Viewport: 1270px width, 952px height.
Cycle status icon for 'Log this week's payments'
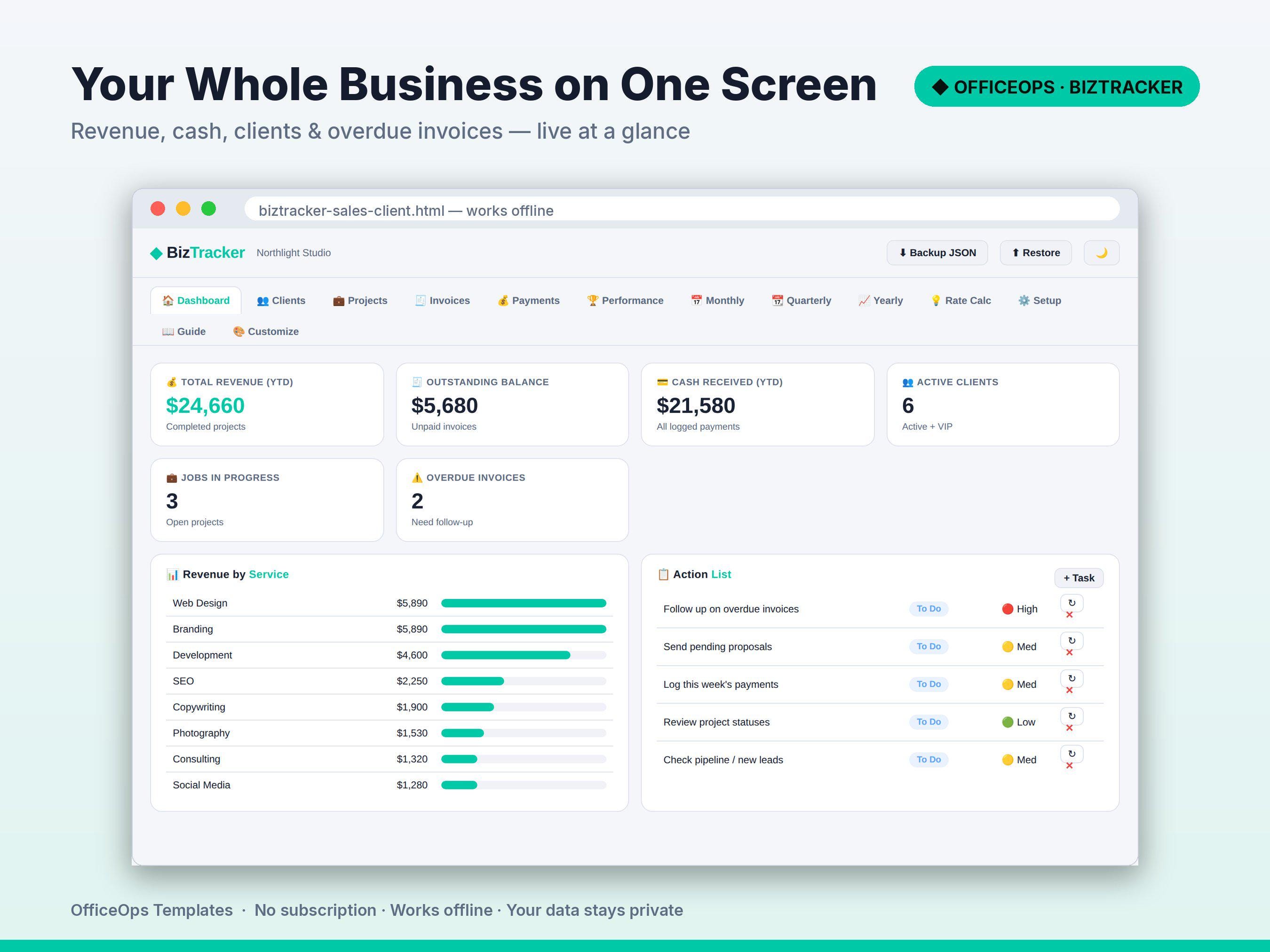point(1072,678)
